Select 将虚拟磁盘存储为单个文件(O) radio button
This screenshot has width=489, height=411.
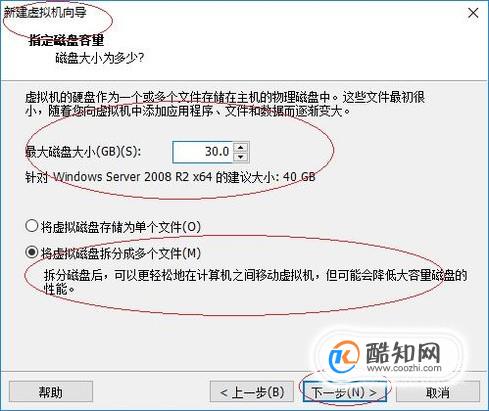click(31, 226)
